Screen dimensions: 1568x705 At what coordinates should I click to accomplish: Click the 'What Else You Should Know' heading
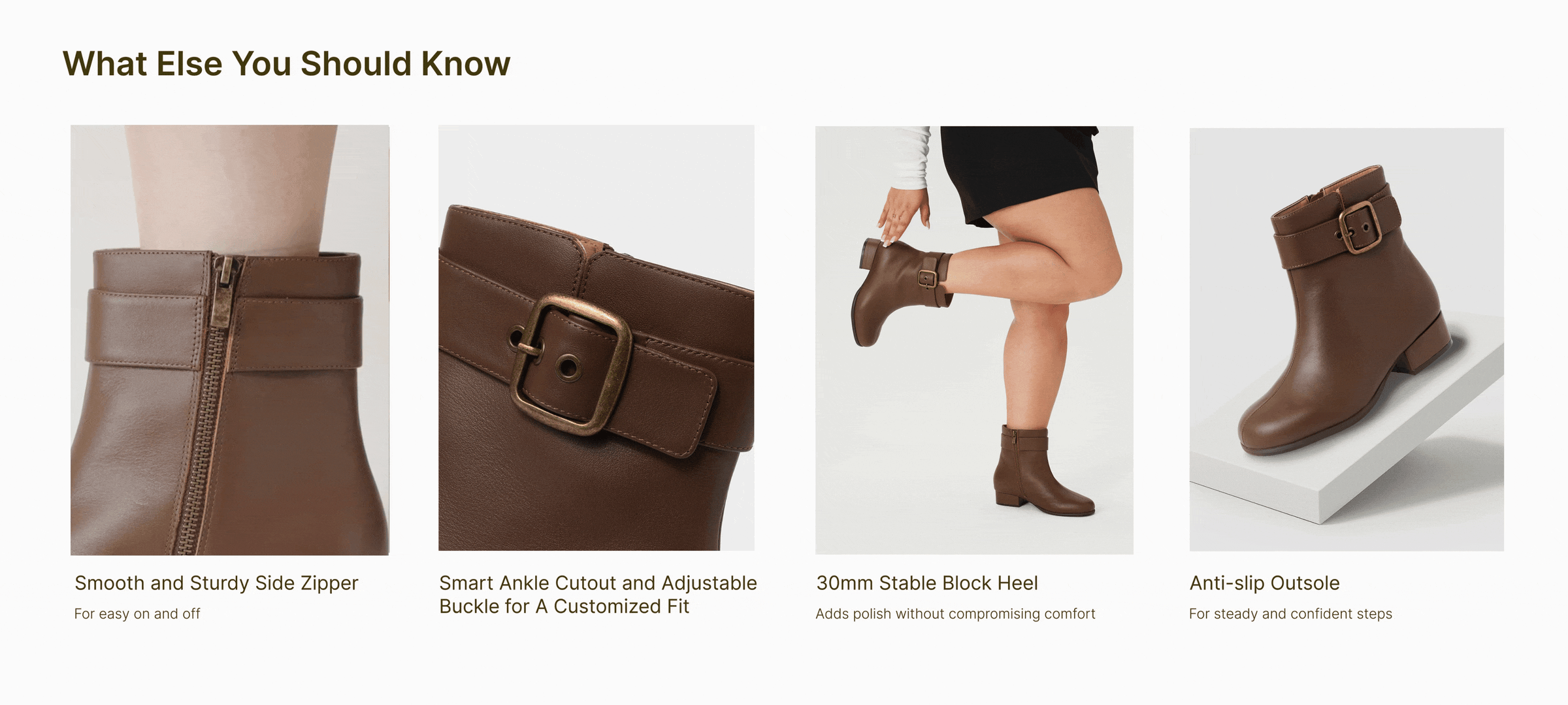[x=286, y=64]
